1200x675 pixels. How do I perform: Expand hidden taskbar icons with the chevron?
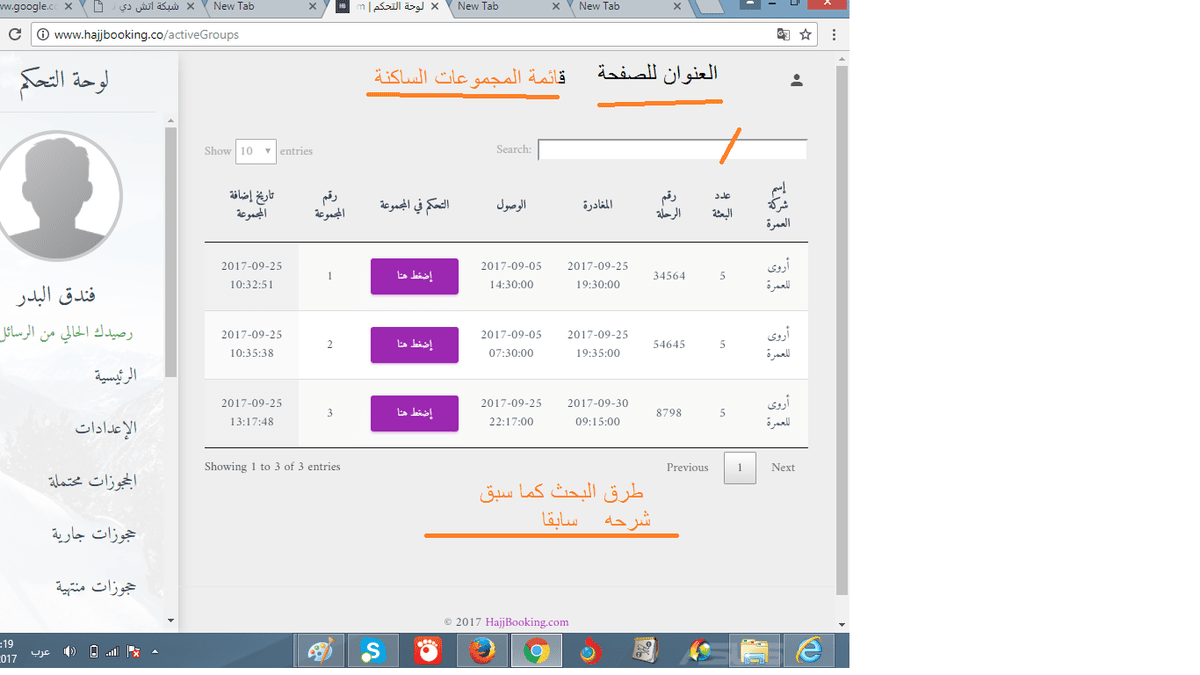point(153,650)
